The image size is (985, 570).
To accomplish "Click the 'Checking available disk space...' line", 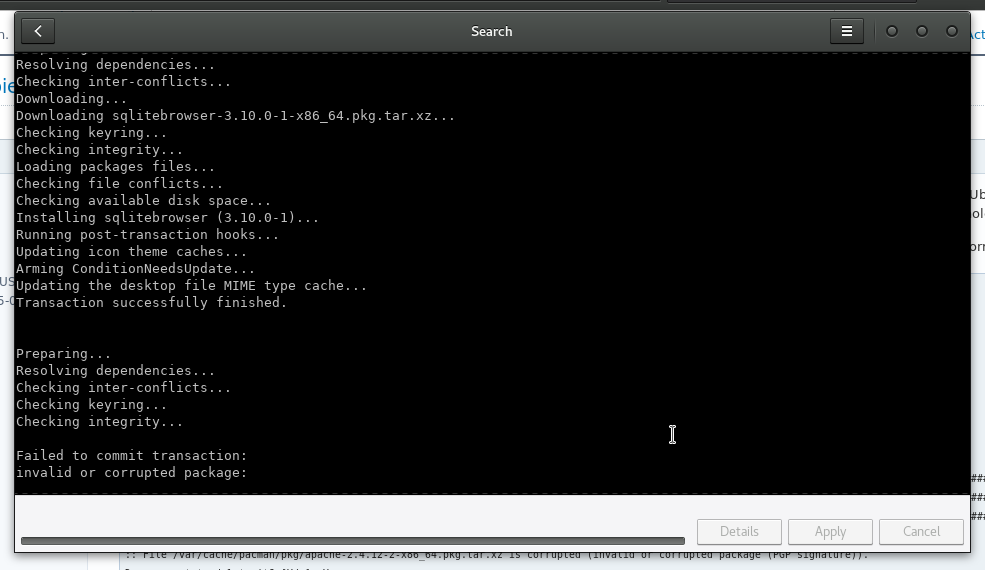I will point(143,201).
